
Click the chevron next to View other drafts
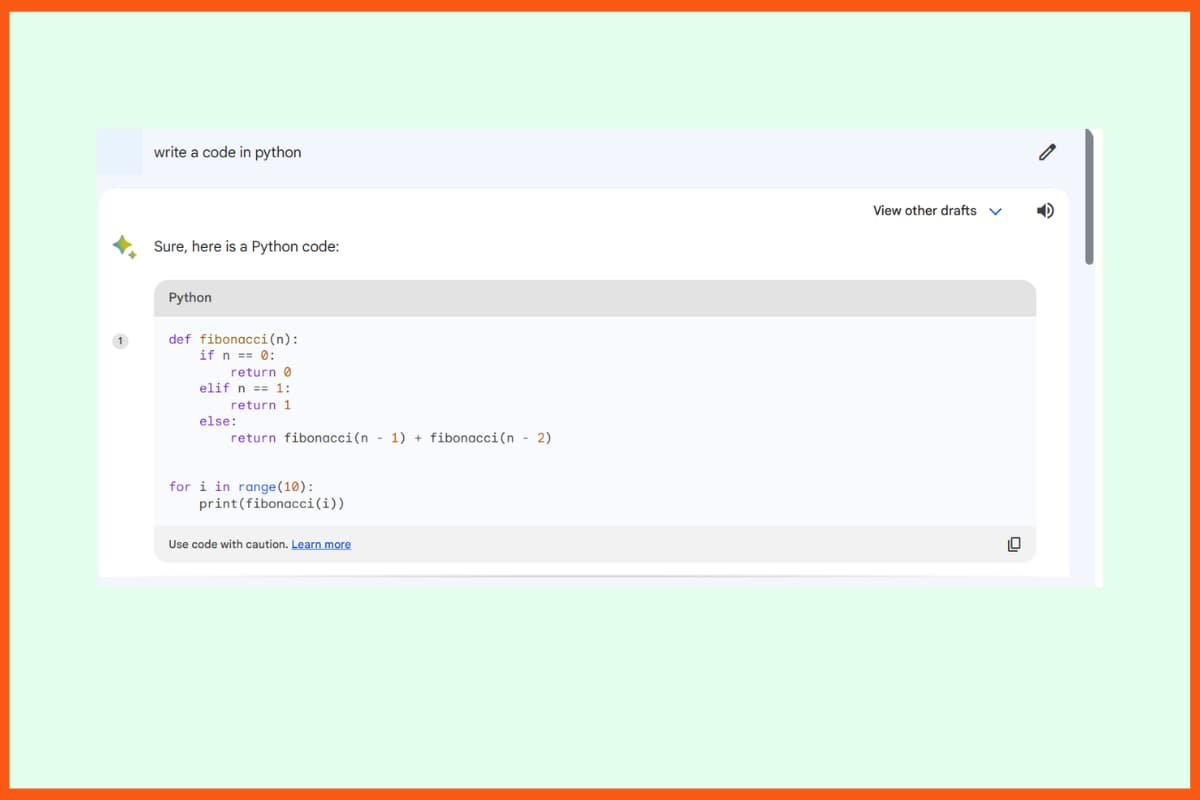[995, 211]
